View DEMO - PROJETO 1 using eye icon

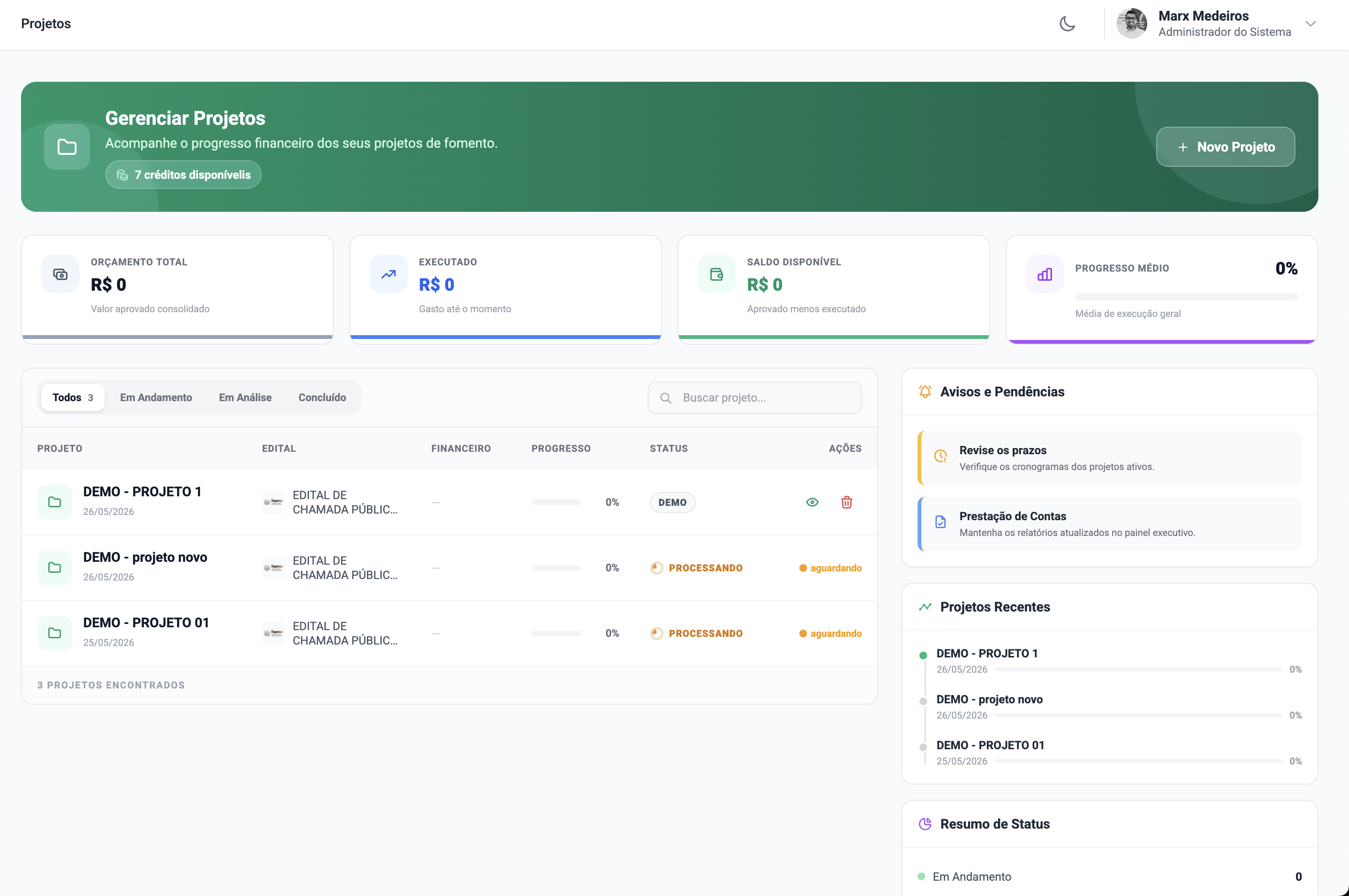coord(812,503)
